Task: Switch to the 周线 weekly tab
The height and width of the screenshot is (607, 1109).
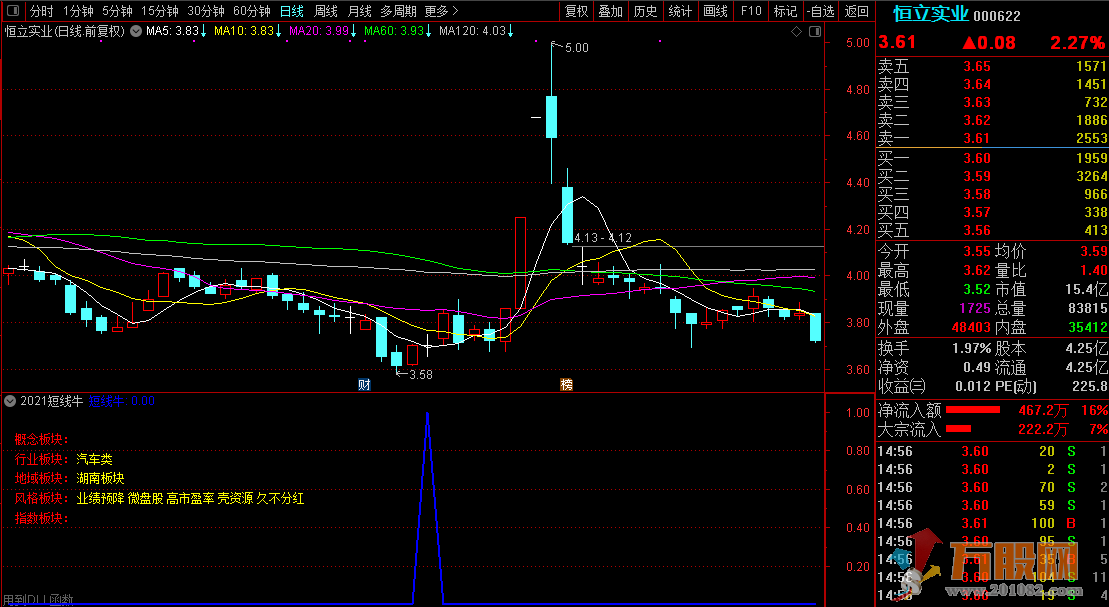Action: tap(326, 12)
